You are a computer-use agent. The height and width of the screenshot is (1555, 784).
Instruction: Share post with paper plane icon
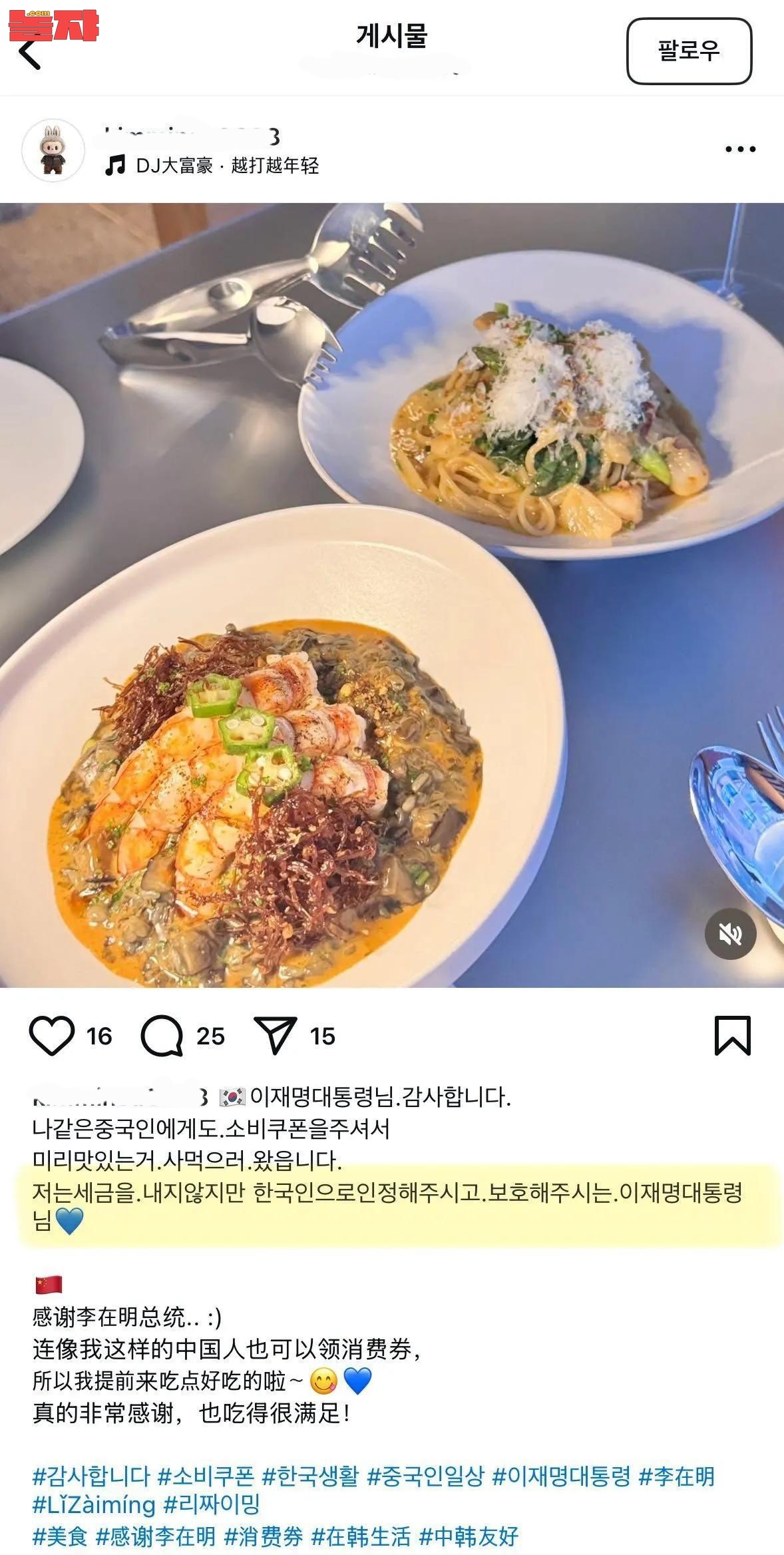(x=275, y=1035)
